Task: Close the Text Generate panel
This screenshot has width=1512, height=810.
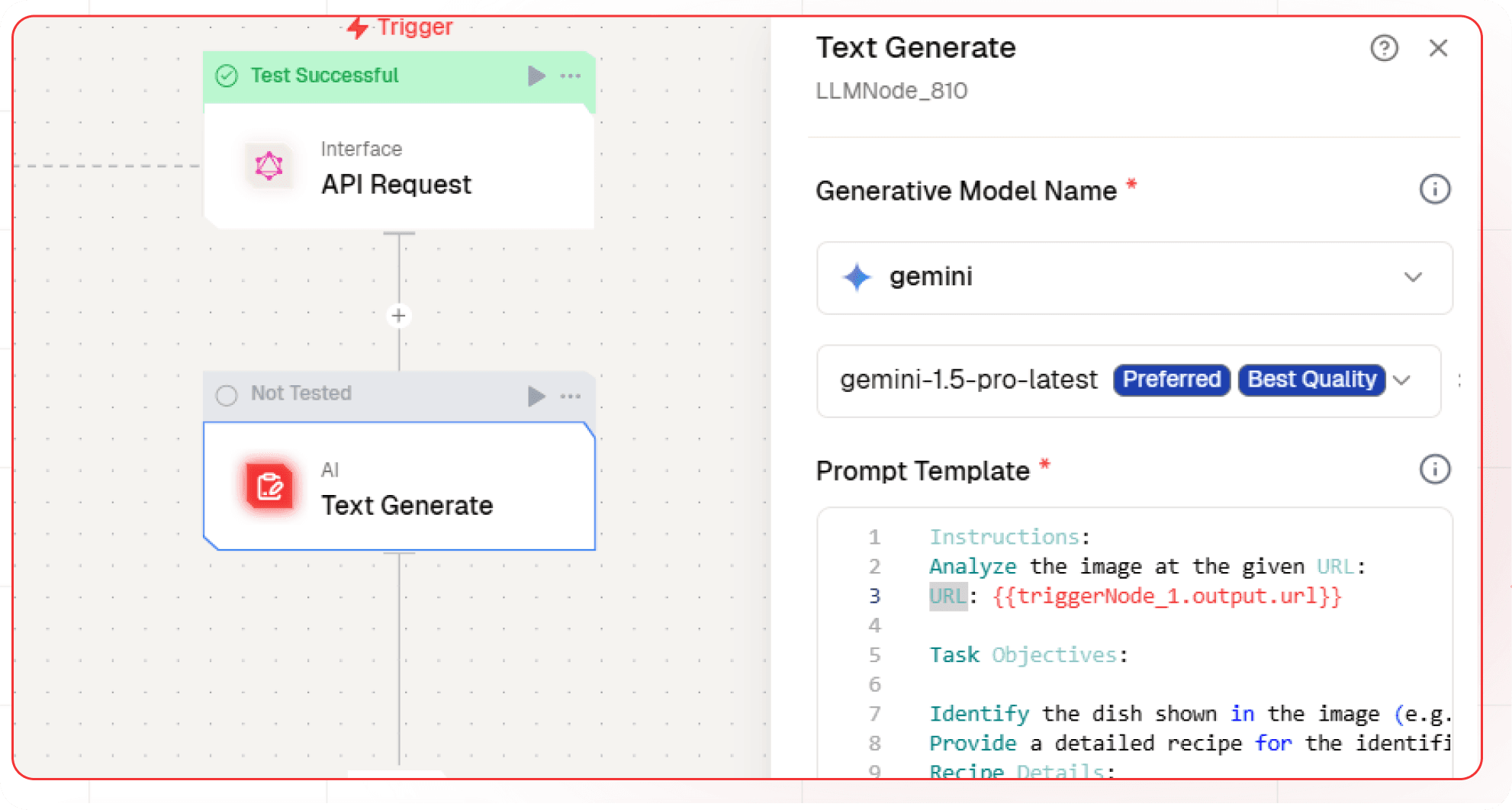Action: click(1438, 48)
